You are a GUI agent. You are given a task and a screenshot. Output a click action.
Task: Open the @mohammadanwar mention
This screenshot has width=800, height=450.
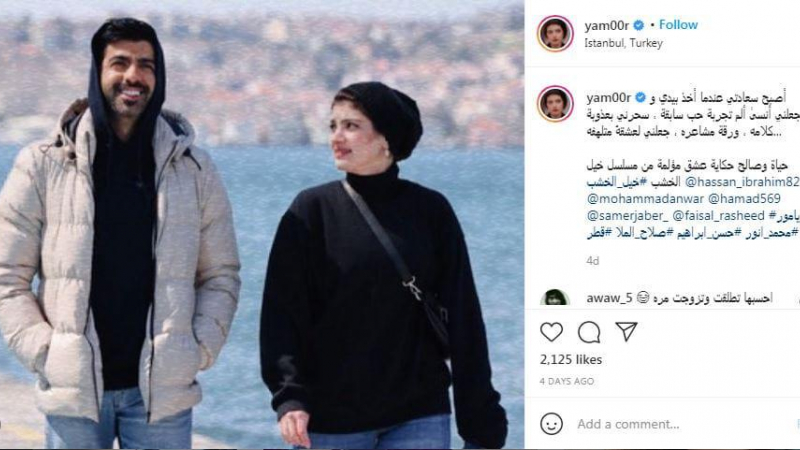pyautogui.click(x=645, y=198)
